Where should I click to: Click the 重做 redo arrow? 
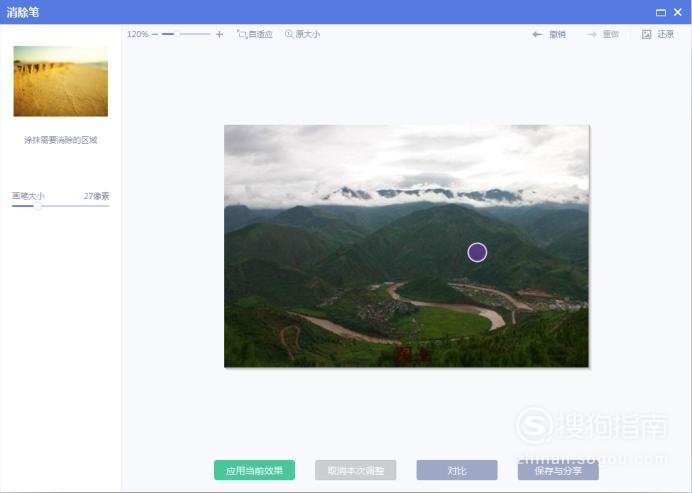[x=591, y=34]
